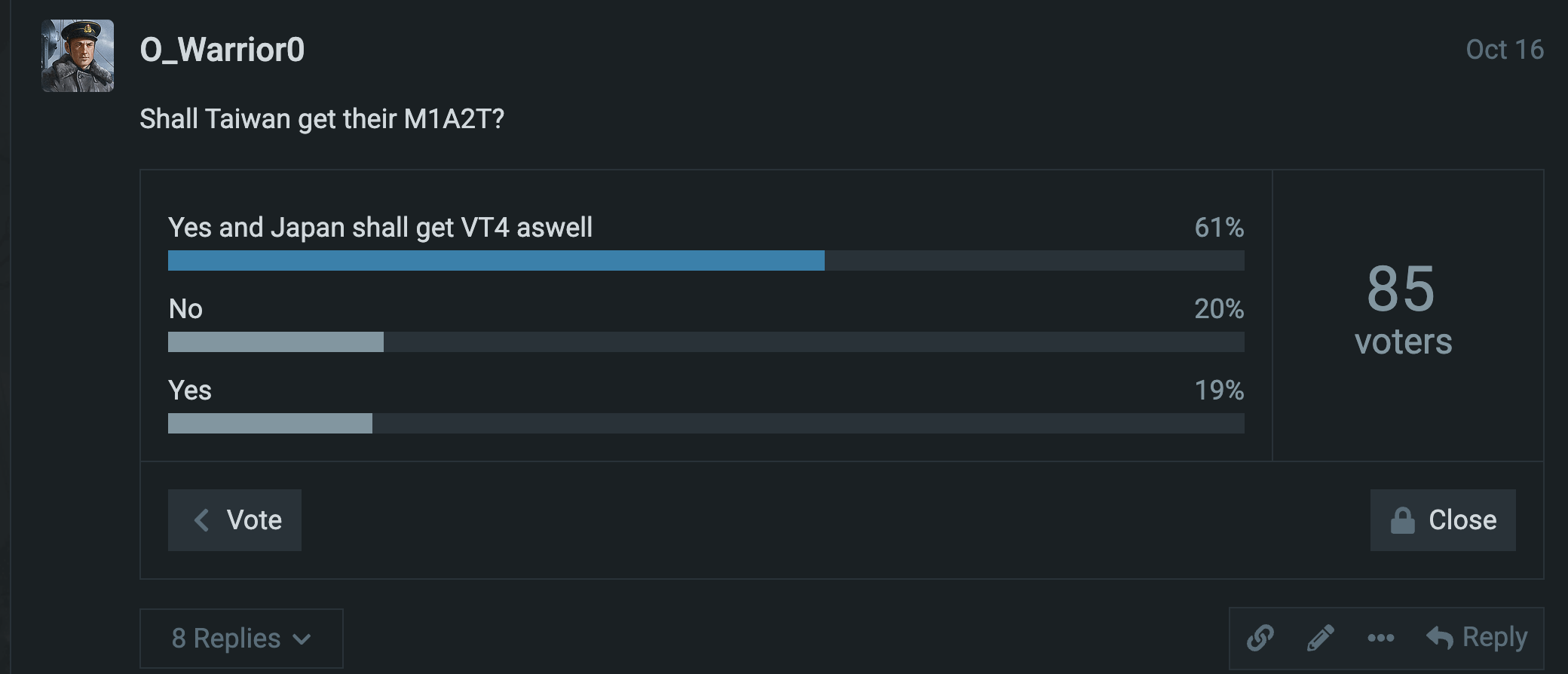
Task: Open the O_Warrior0 username profile link
Action: (x=222, y=50)
